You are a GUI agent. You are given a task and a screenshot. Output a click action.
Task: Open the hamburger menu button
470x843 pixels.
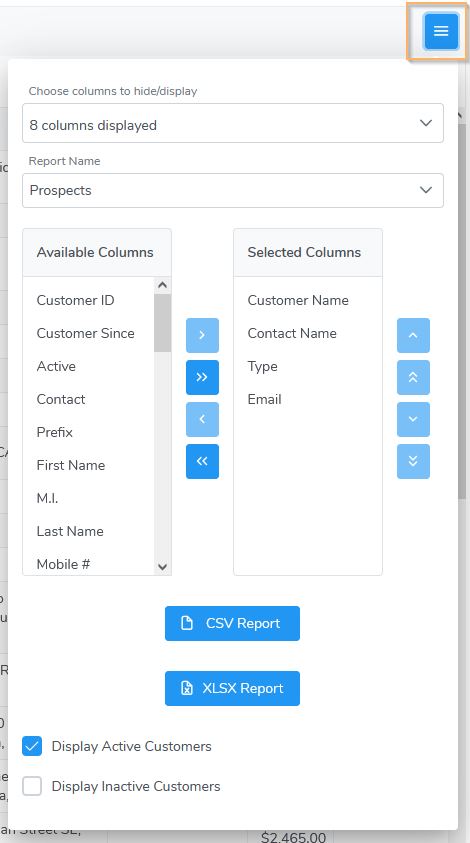point(441,31)
